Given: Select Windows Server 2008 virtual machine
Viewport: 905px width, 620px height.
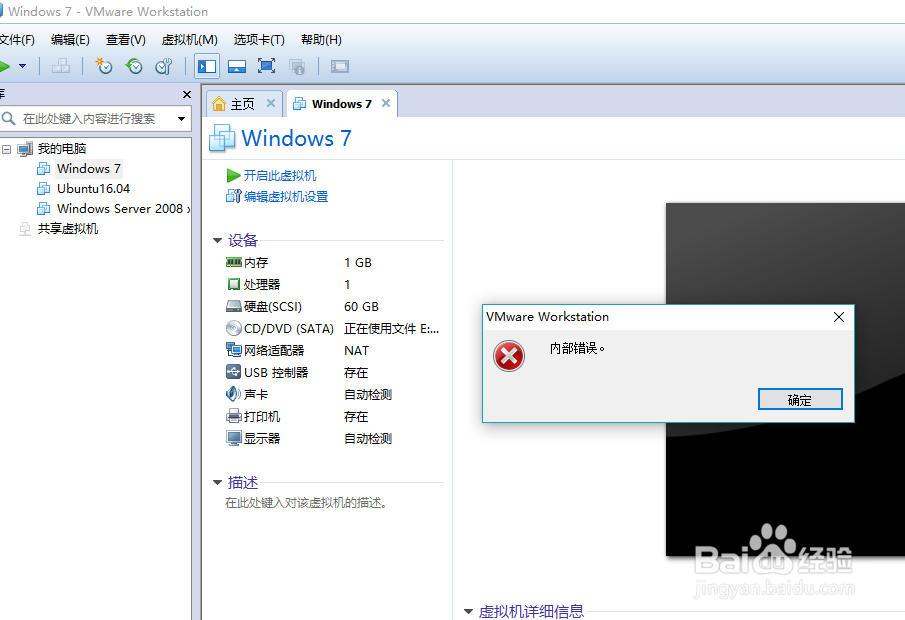Looking at the screenshot, I should pyautogui.click(x=122, y=208).
